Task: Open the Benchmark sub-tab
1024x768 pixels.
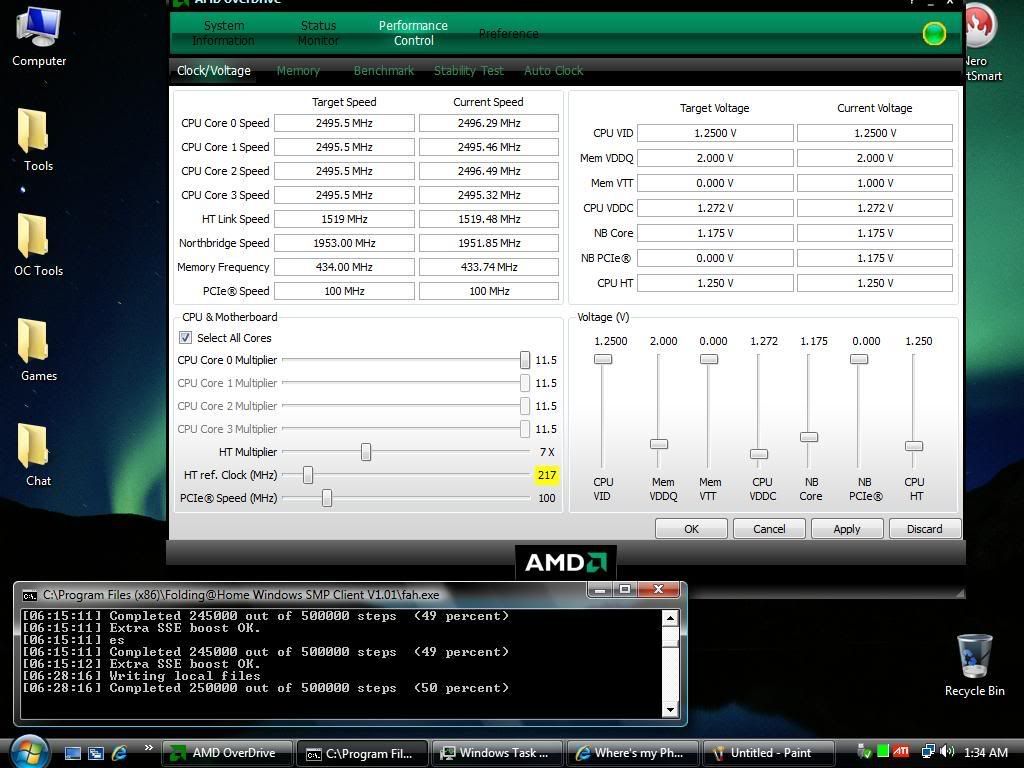Action: [384, 71]
